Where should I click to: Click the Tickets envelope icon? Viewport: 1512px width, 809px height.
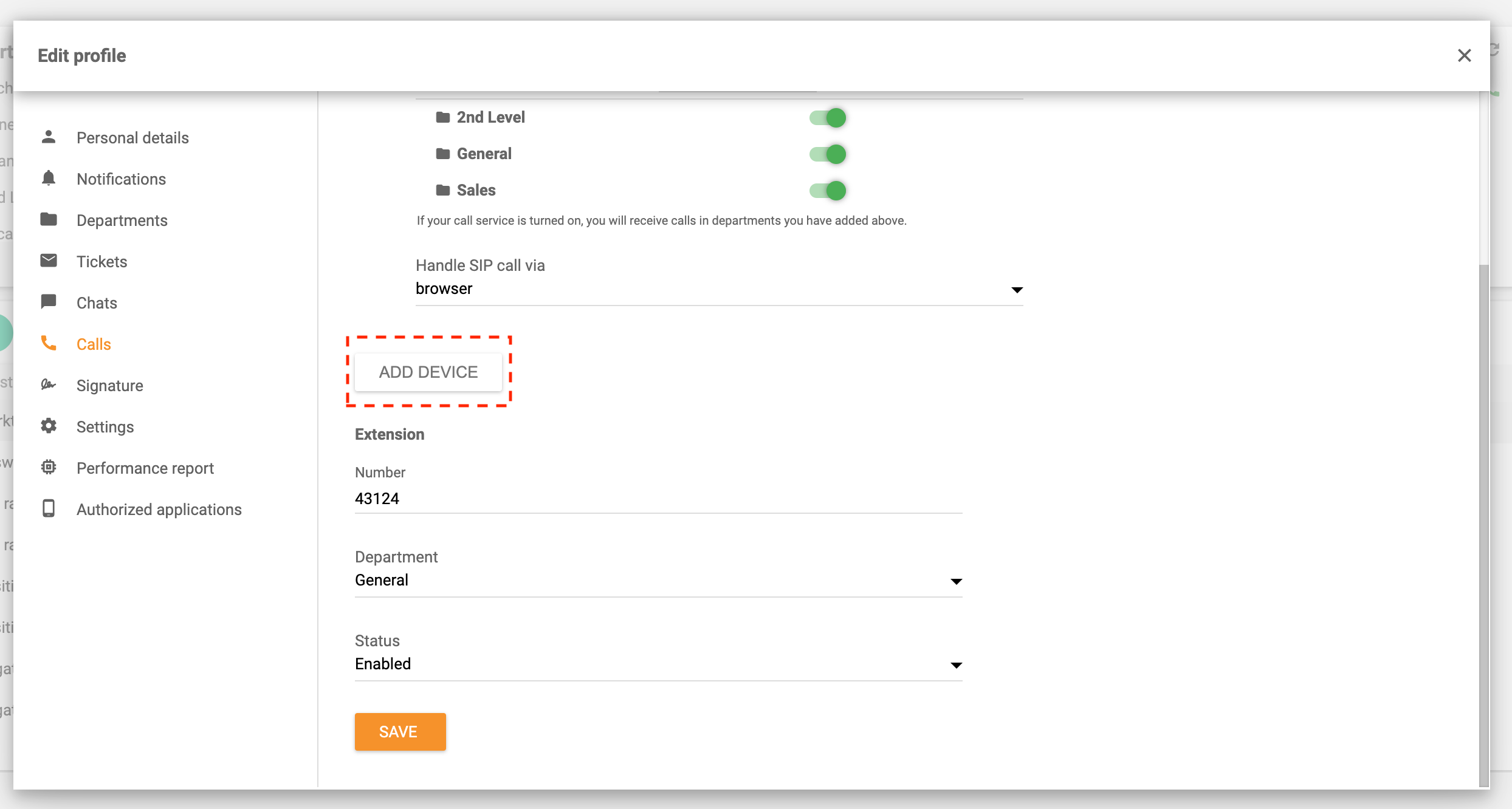point(49,261)
